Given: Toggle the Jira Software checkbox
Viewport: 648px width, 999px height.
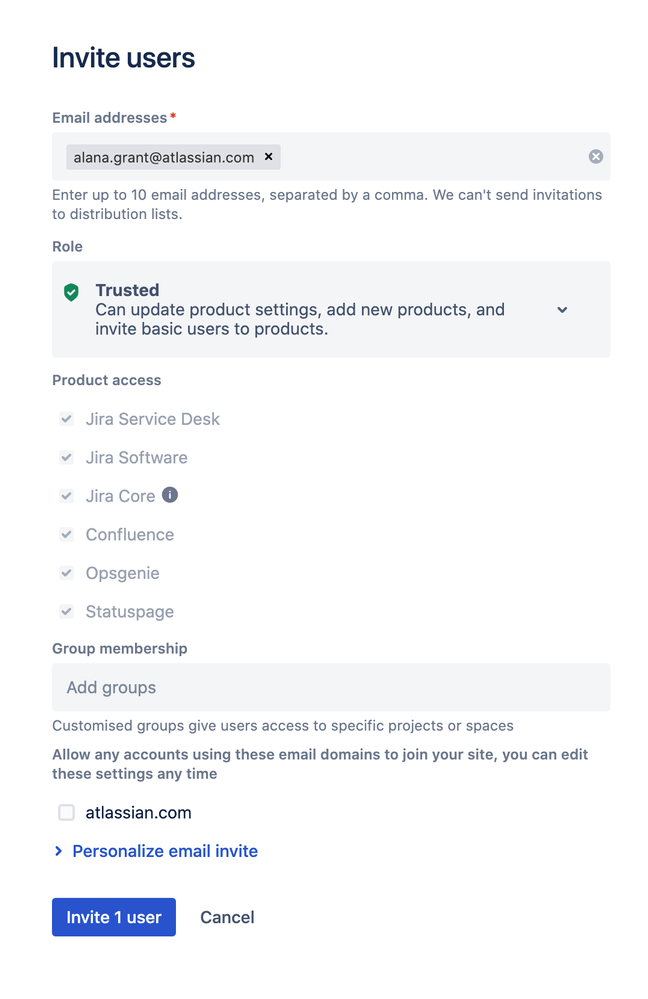Looking at the screenshot, I should [67, 457].
